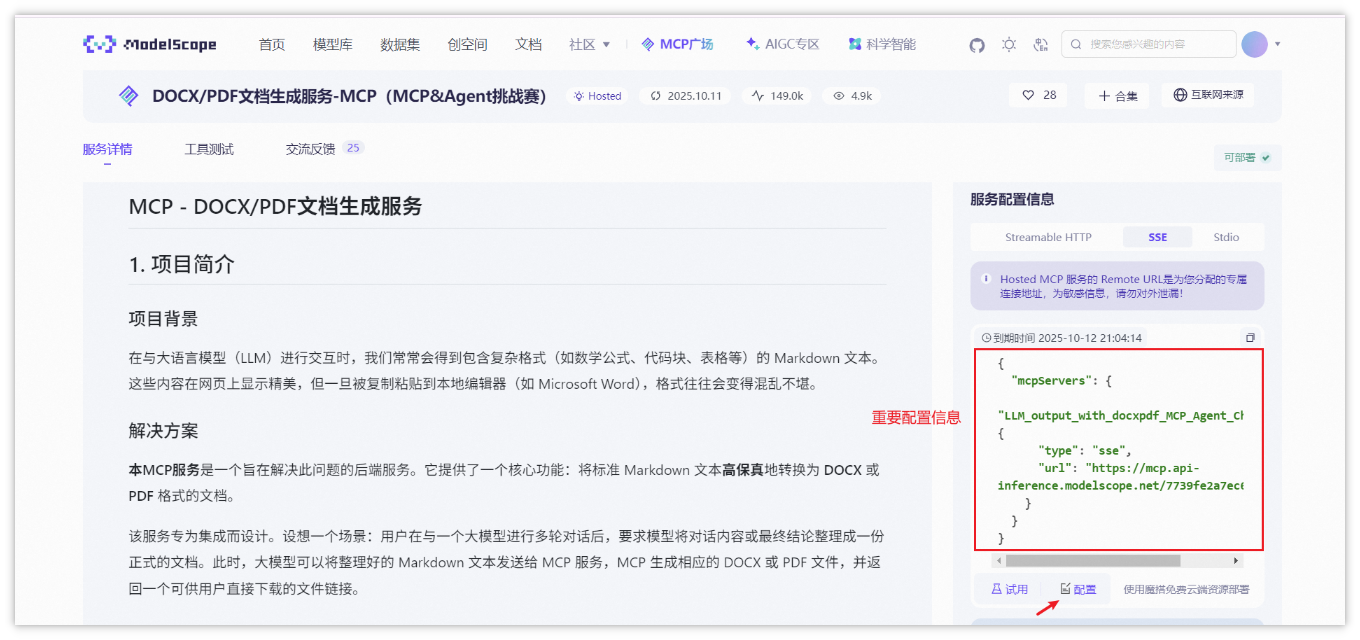1360x640 pixels.
Task: Open the 模型库 menu item
Action: [333, 44]
